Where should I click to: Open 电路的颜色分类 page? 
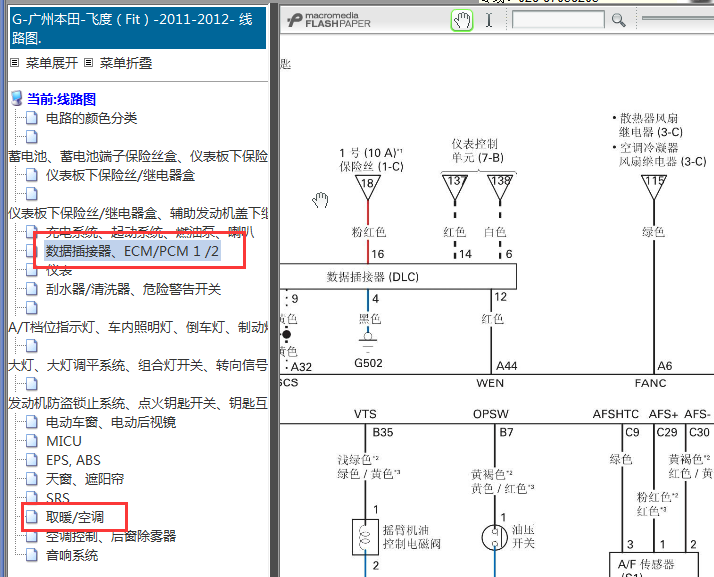coord(91,118)
